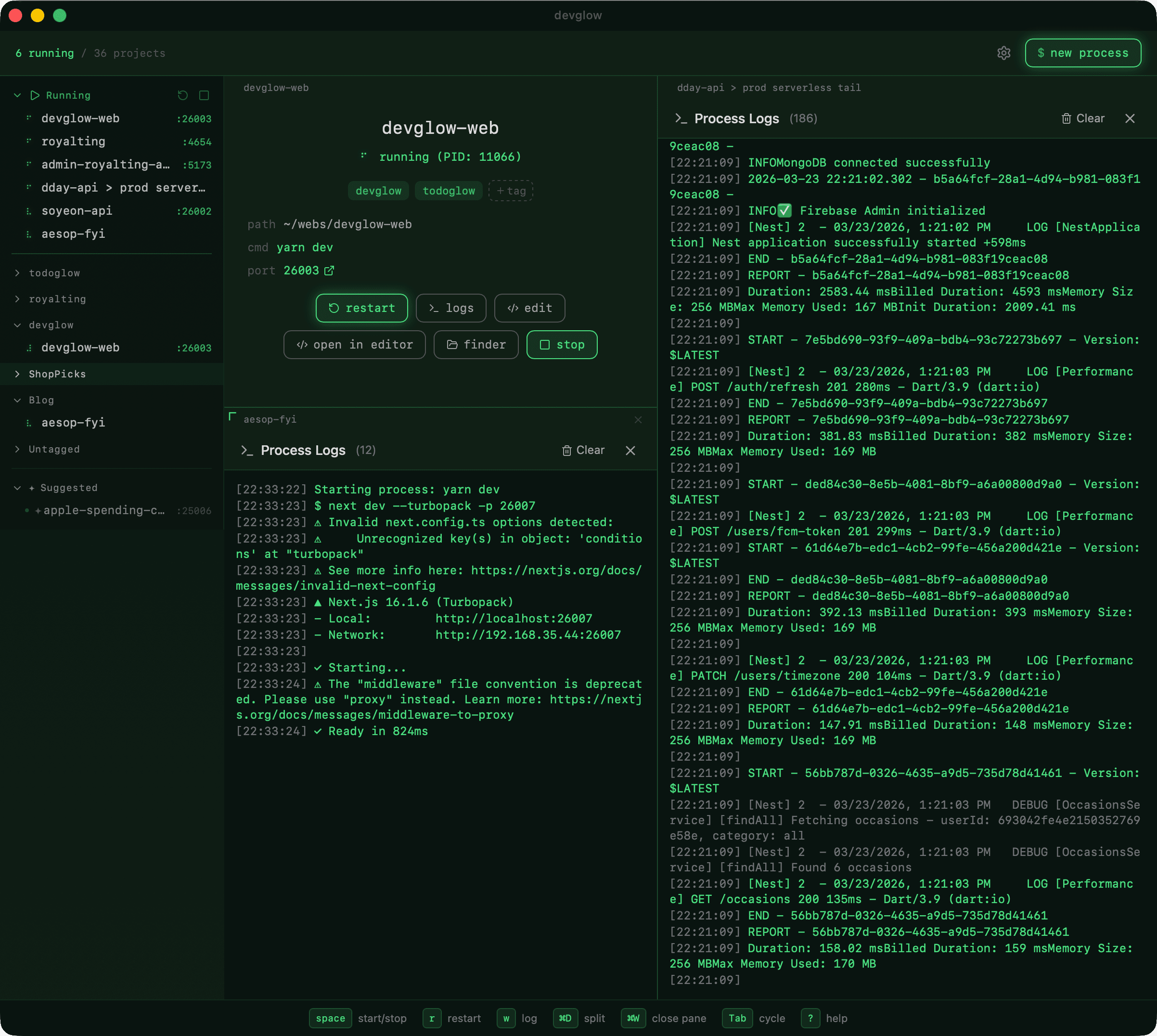
Task: Clear aesop-fyi process logs
Action: [x=583, y=450]
